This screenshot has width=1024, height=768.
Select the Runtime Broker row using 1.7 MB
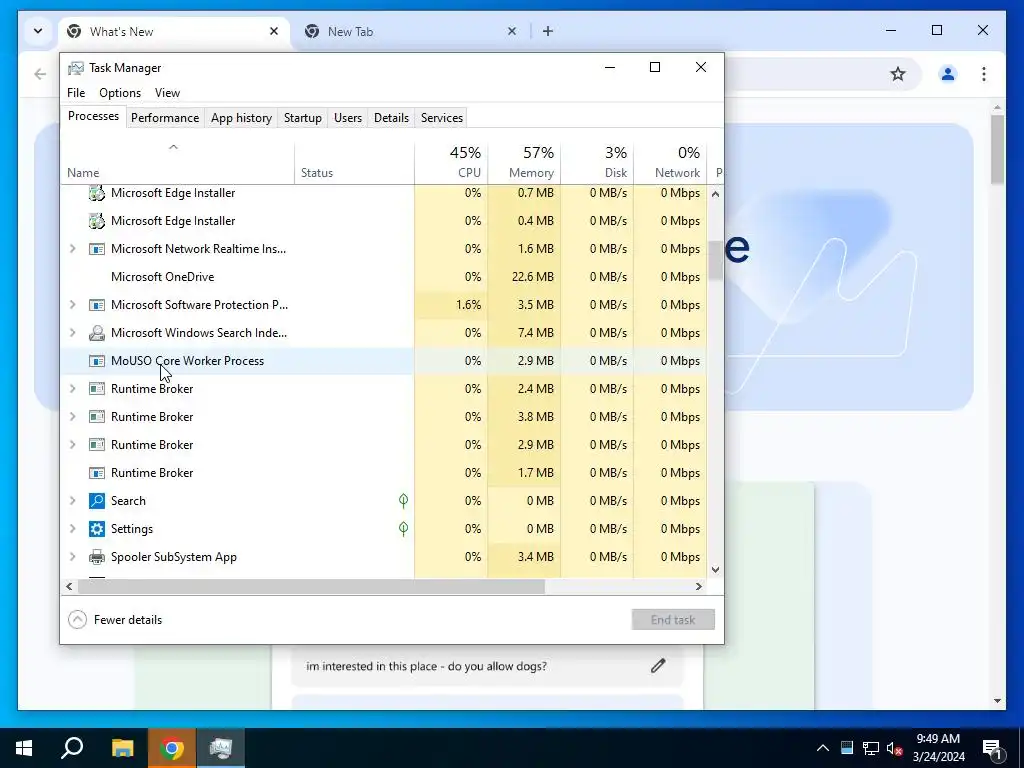coord(383,473)
